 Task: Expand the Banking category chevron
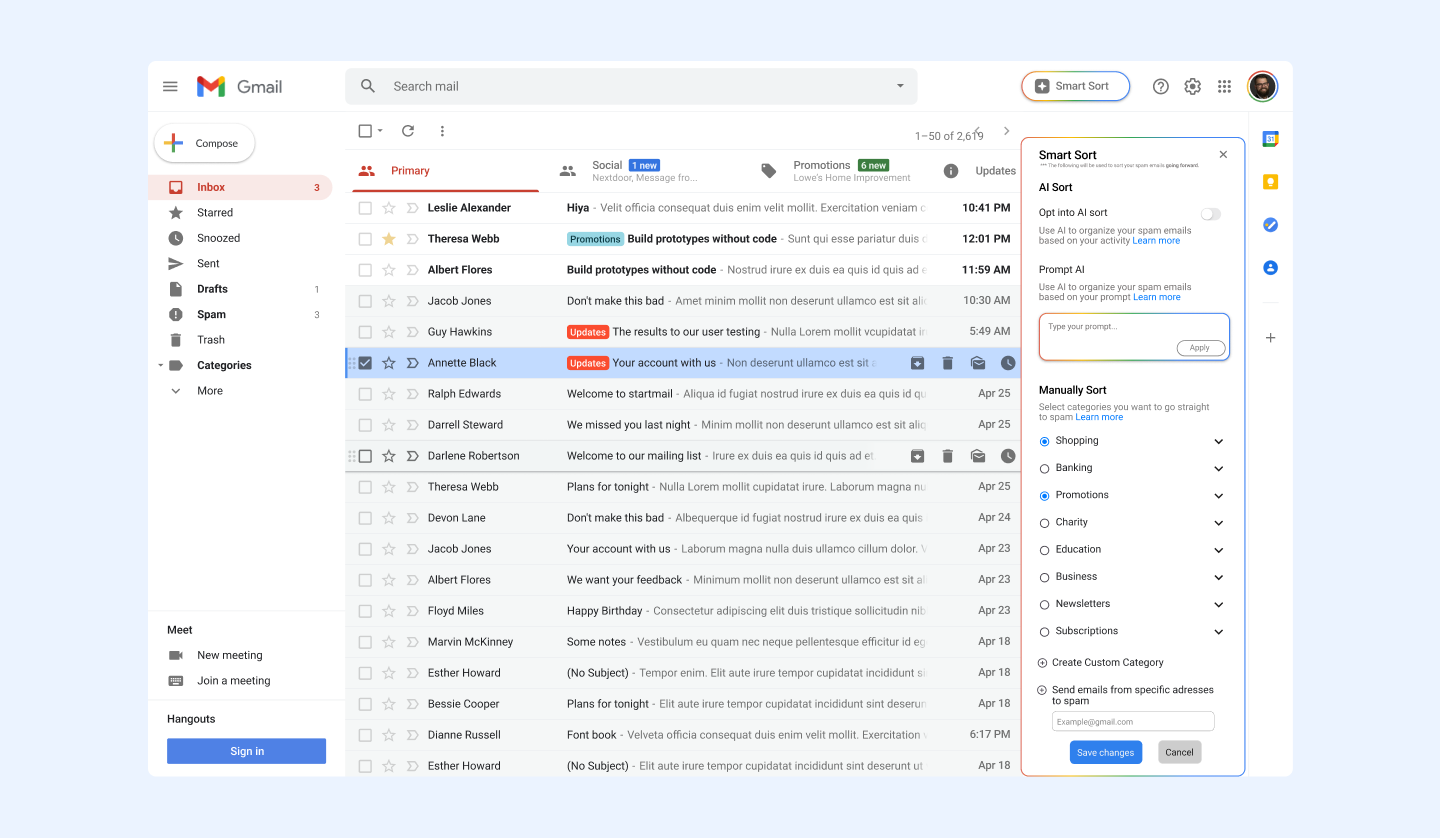(x=1218, y=468)
